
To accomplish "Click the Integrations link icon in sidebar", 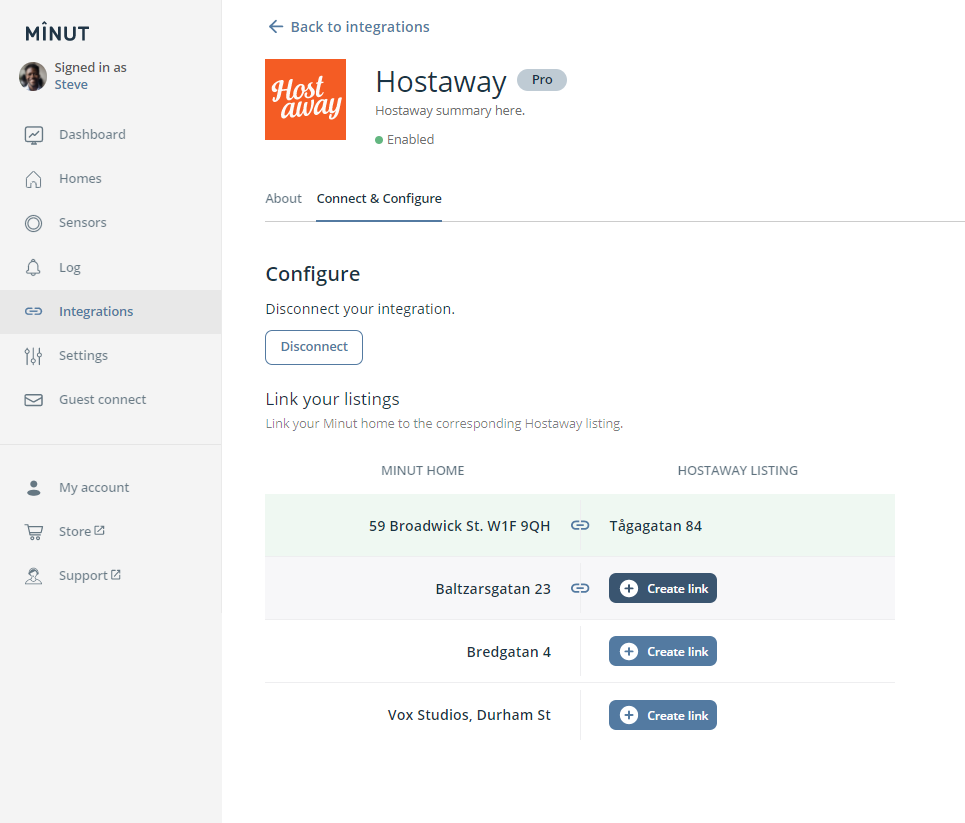I will click(34, 311).
